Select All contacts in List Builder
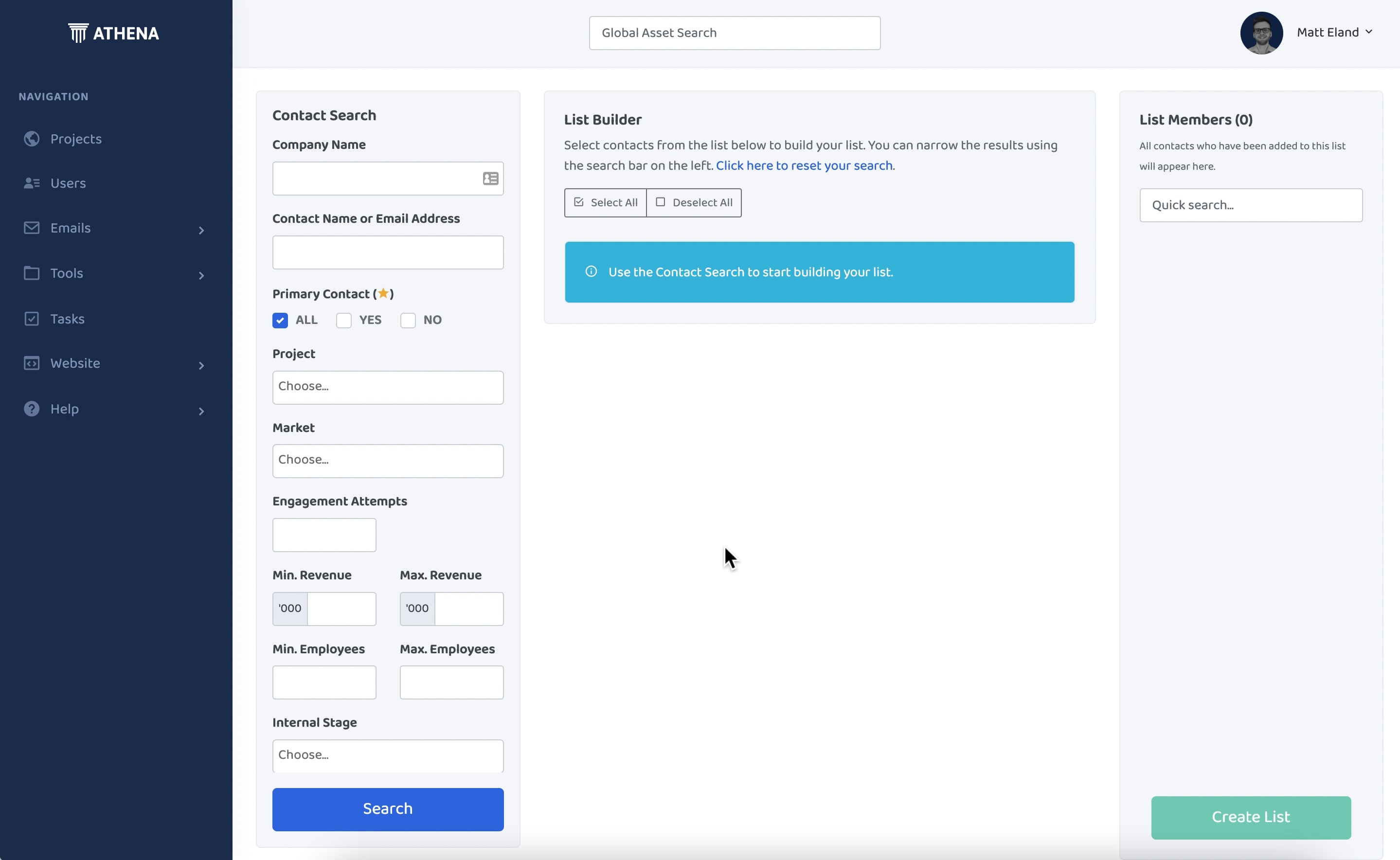Image resolution: width=1400 pixels, height=860 pixels. 605,202
